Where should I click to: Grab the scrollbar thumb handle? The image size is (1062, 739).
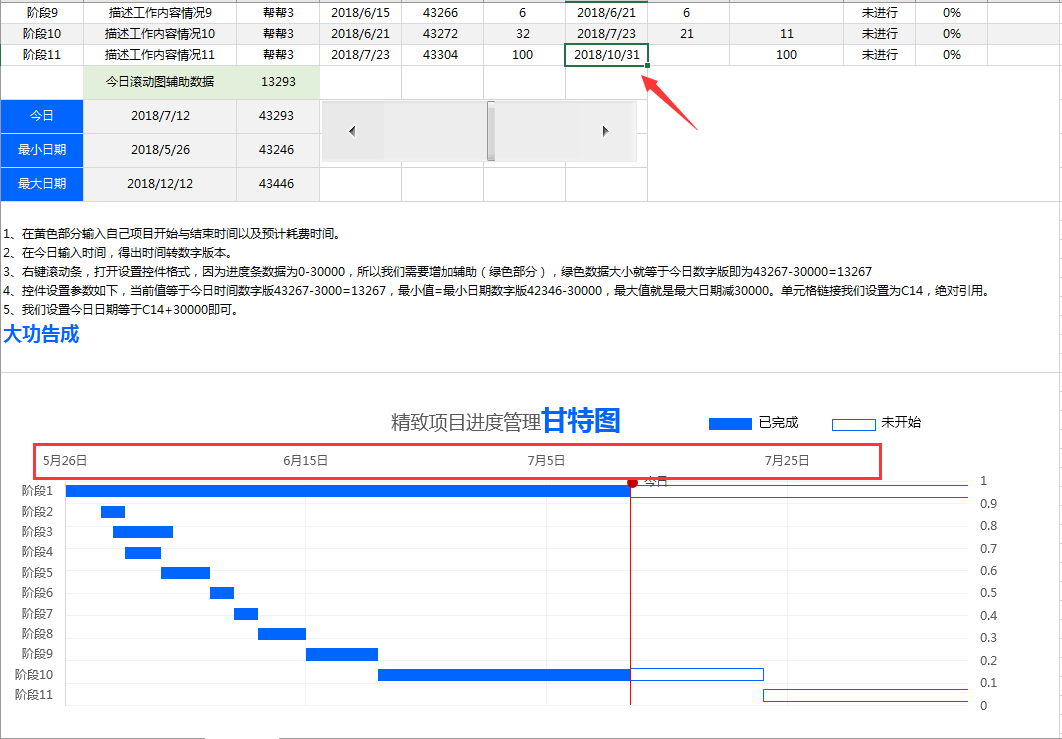(x=491, y=131)
